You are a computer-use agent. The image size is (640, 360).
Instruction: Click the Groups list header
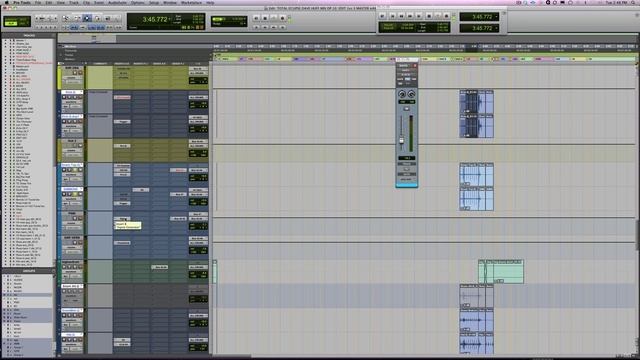point(29,271)
